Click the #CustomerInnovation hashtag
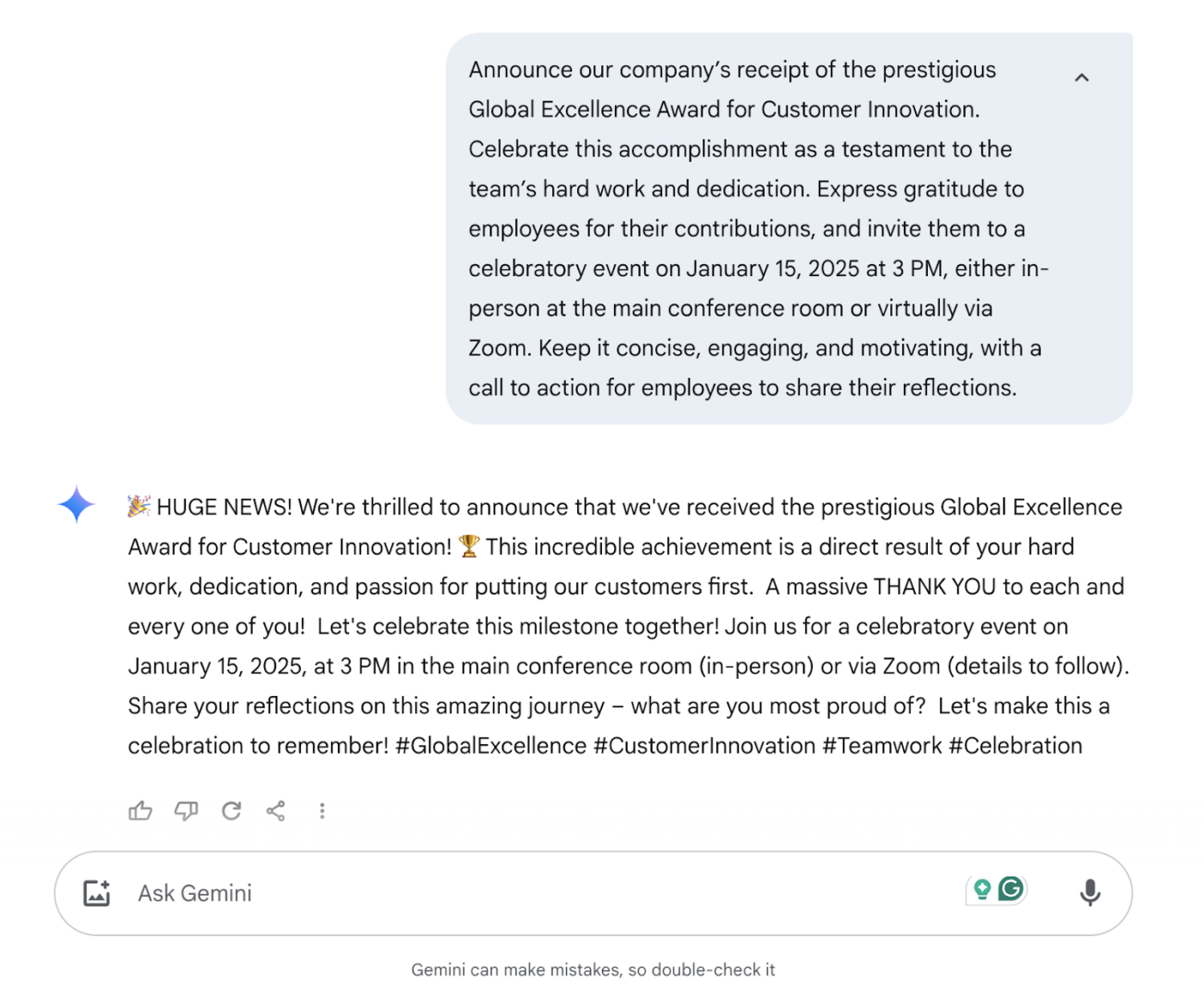The width and height of the screenshot is (1204, 997). [703, 746]
